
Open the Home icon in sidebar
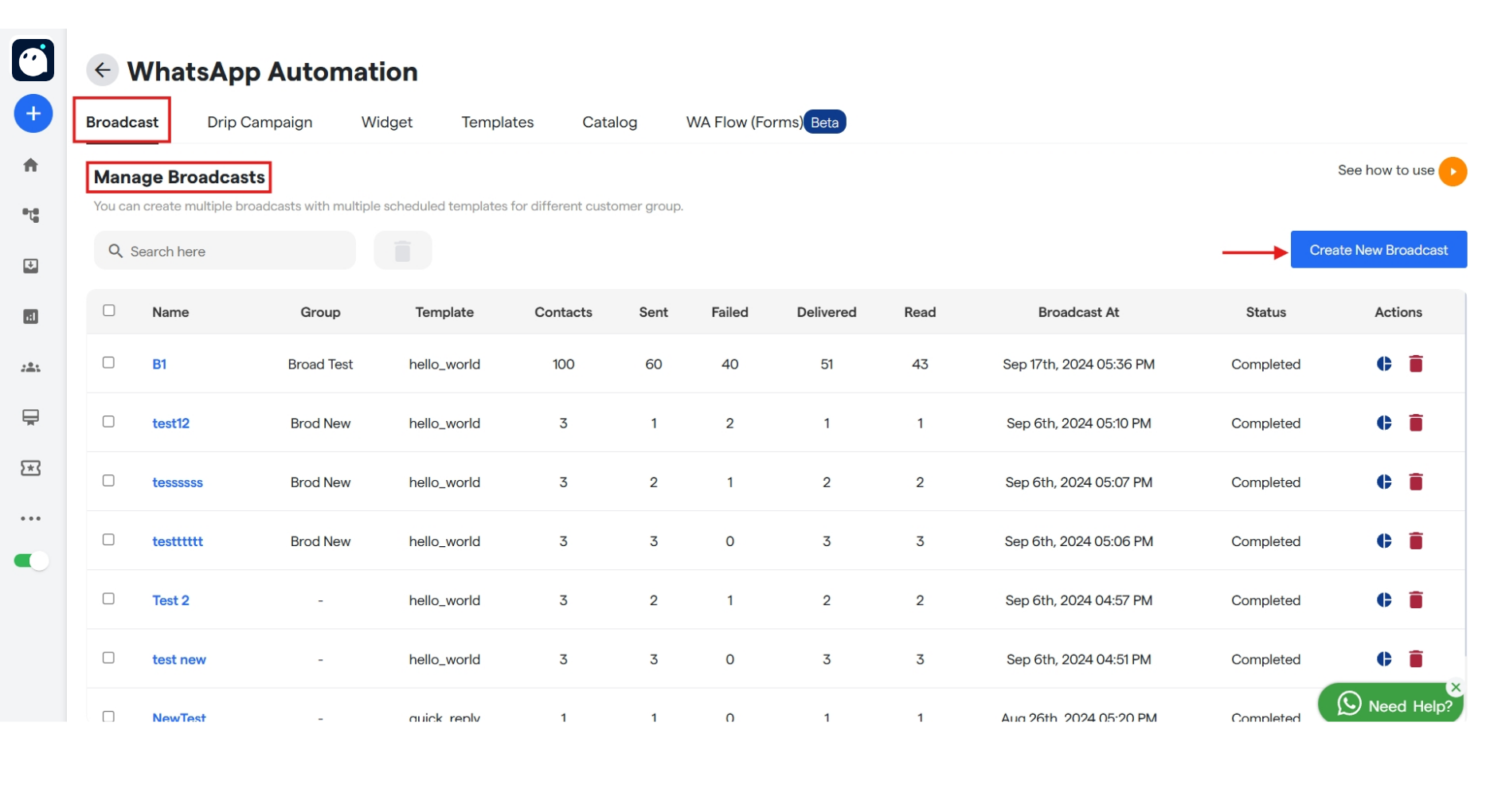point(30,165)
